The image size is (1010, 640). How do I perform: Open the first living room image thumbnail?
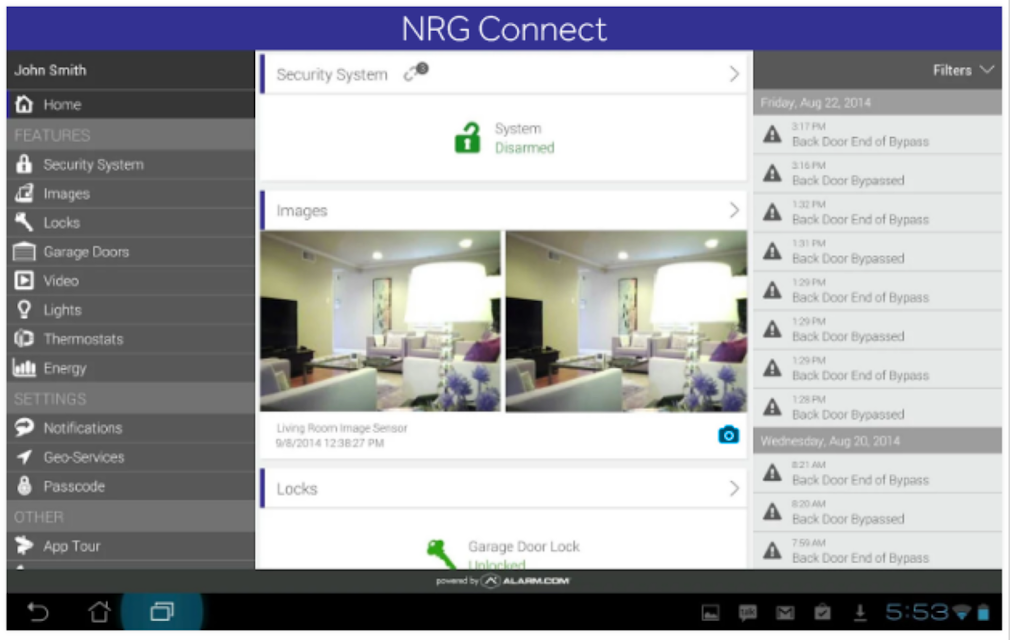tap(380, 321)
